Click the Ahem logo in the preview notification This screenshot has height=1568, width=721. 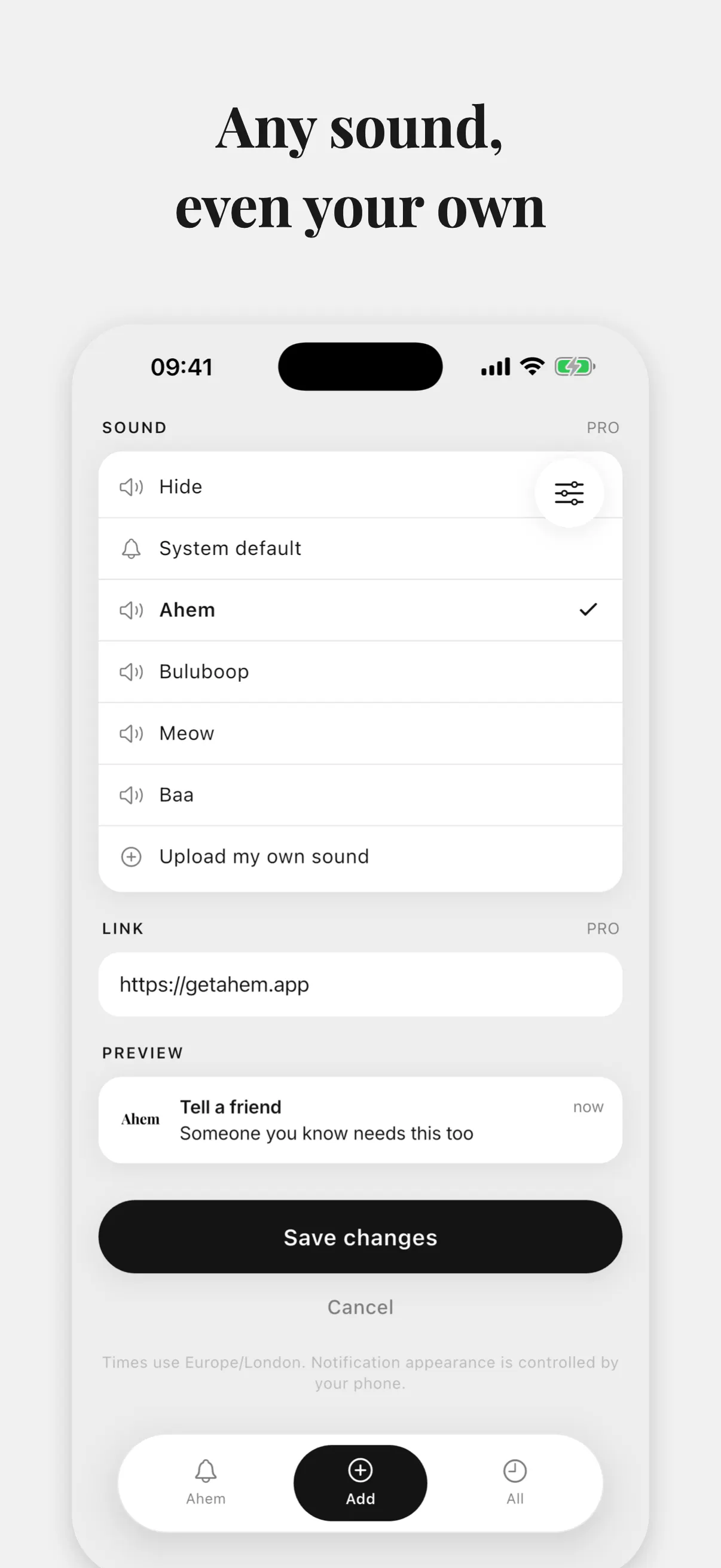coord(140,1119)
